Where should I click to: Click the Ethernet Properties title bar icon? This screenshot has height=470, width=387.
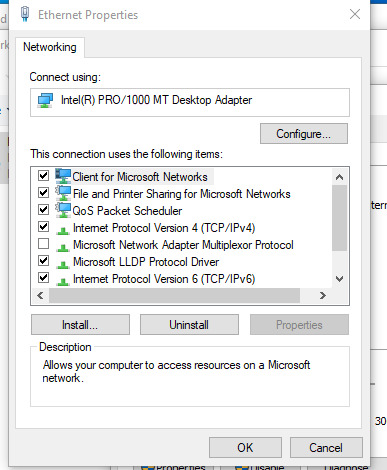pyautogui.click(x=25, y=14)
